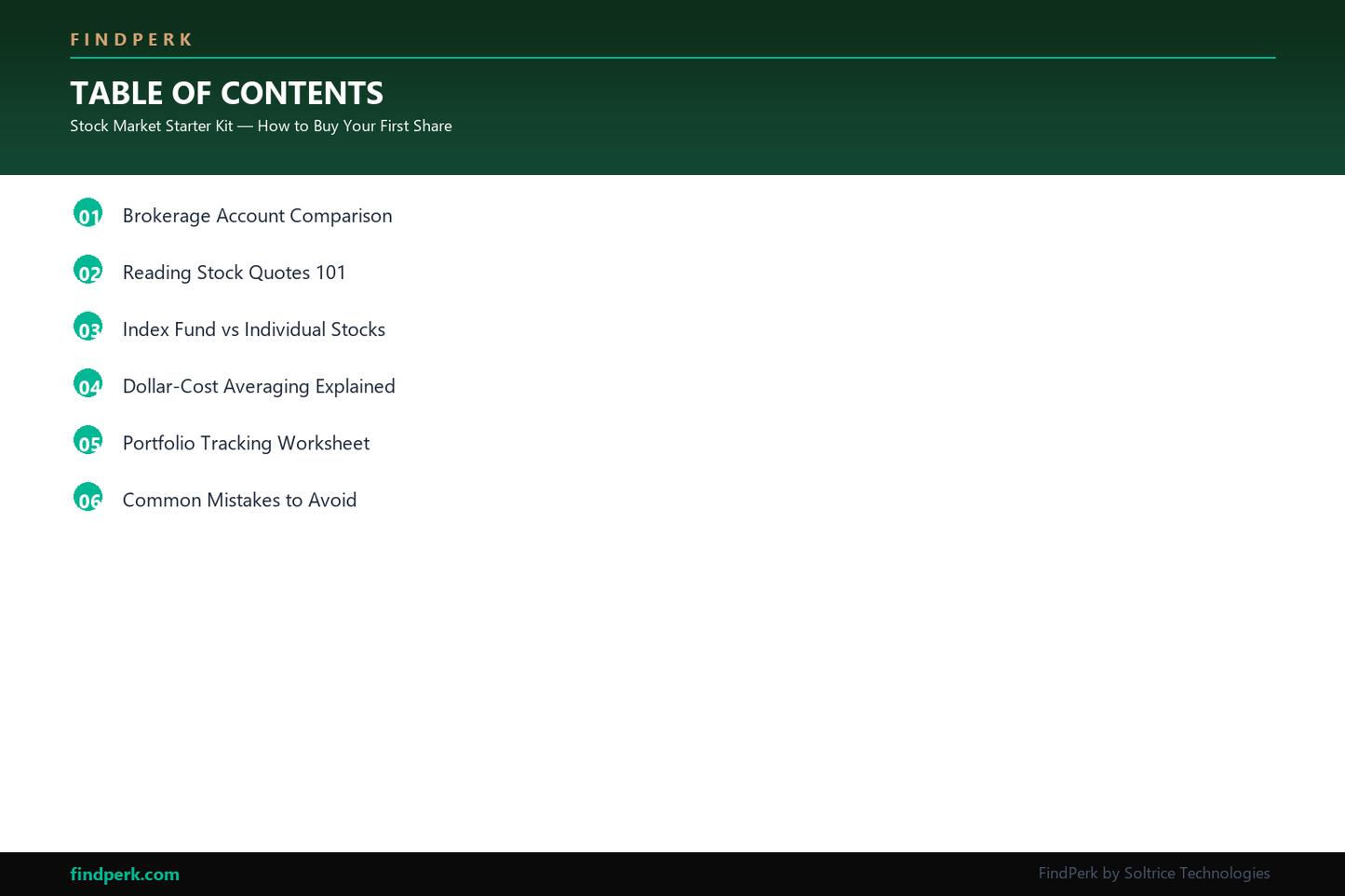
Task: Click the 01 number badge
Action: click(87, 213)
